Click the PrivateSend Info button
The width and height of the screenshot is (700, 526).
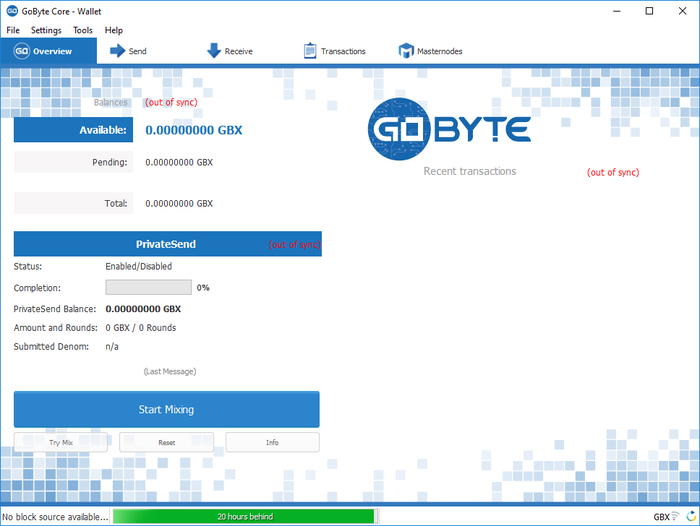(272, 442)
